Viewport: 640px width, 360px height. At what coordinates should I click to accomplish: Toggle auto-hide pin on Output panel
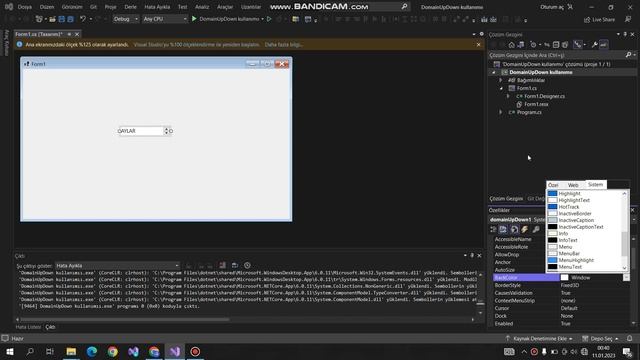pos(472,256)
